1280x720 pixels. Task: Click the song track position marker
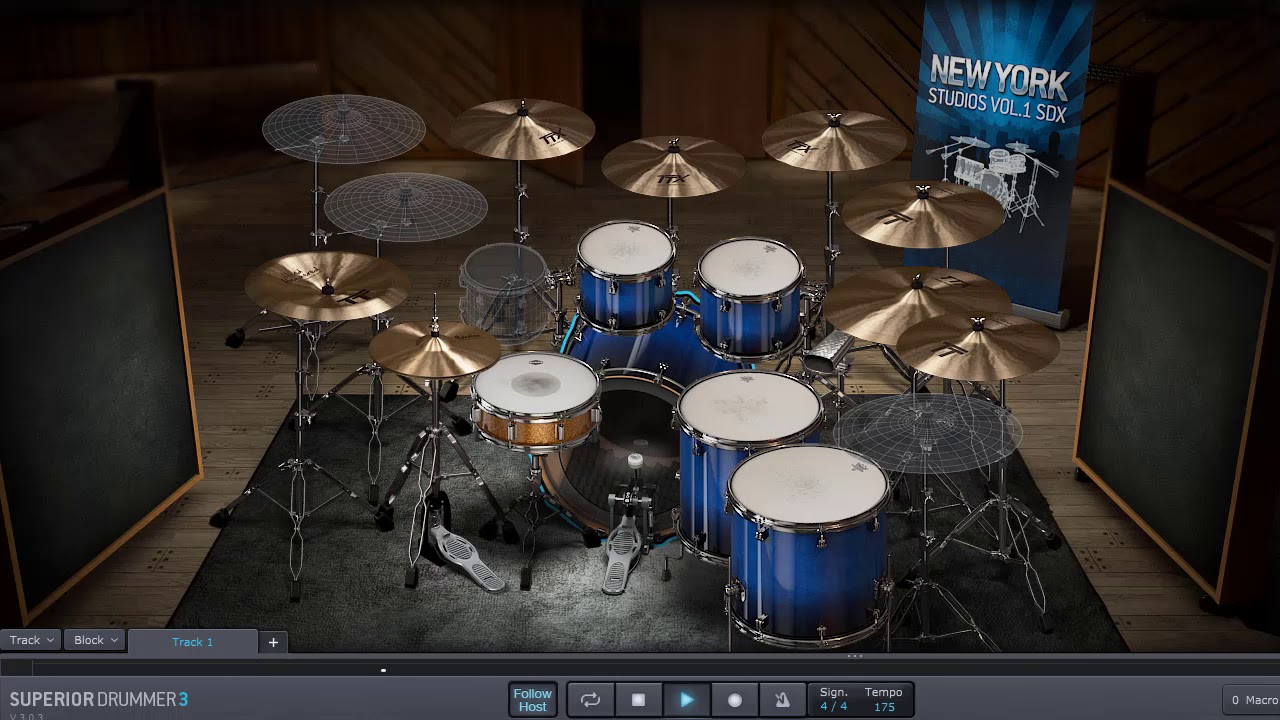(383, 670)
